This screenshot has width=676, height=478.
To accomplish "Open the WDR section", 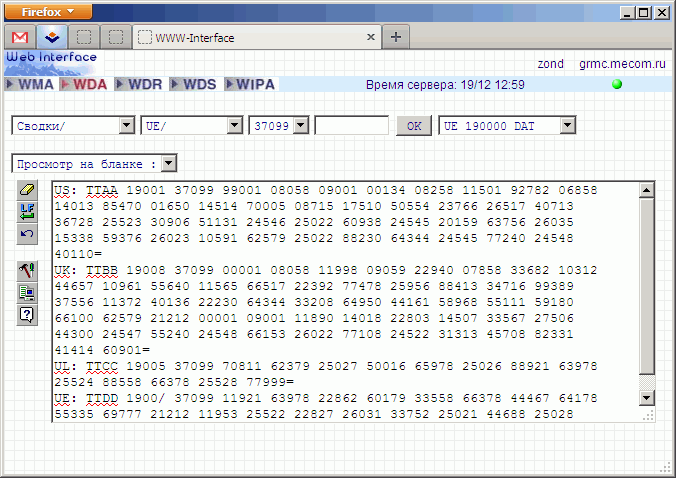I will (x=139, y=84).
